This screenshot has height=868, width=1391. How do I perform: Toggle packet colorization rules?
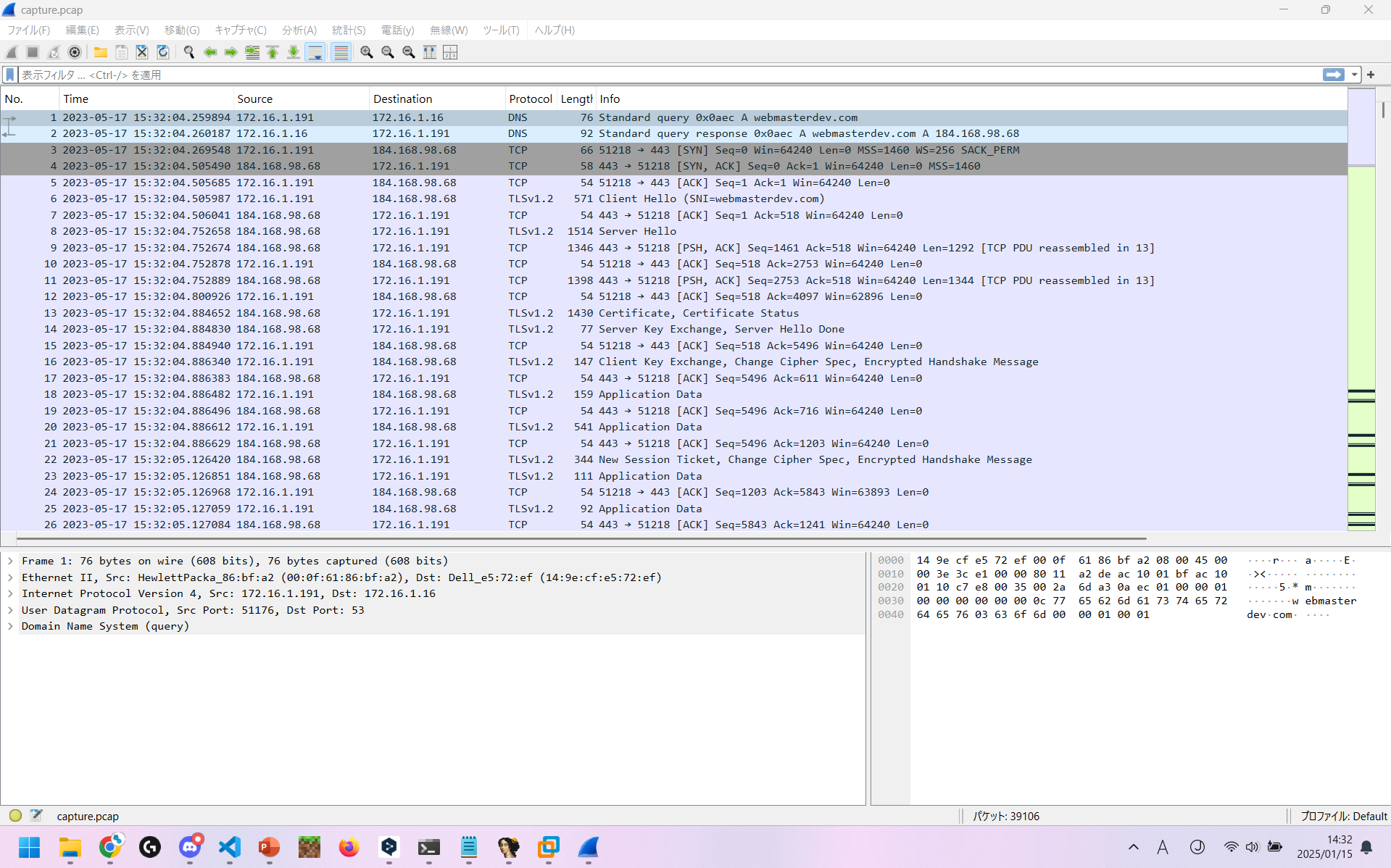[341, 52]
